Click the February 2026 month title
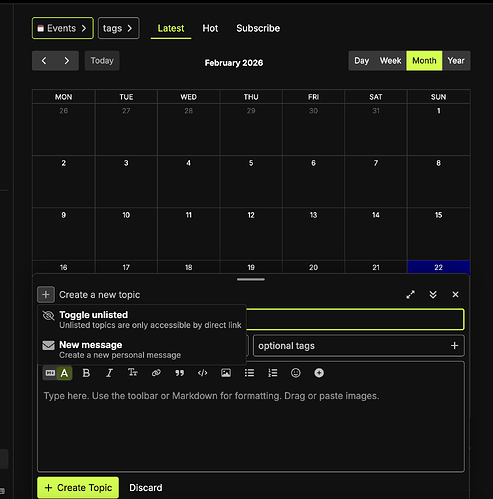 coord(234,63)
